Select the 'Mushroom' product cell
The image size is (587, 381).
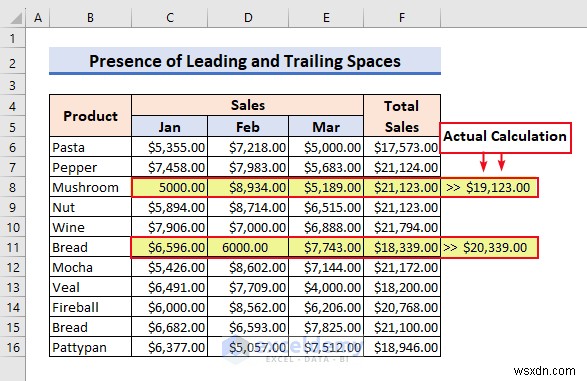(91, 187)
